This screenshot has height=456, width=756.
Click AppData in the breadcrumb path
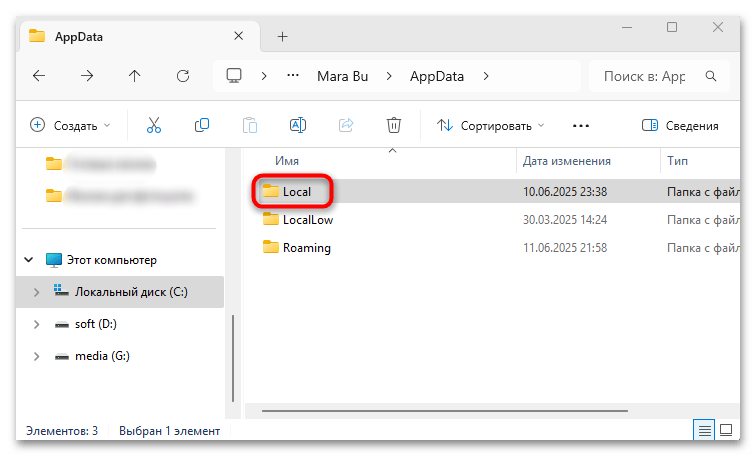click(437, 76)
